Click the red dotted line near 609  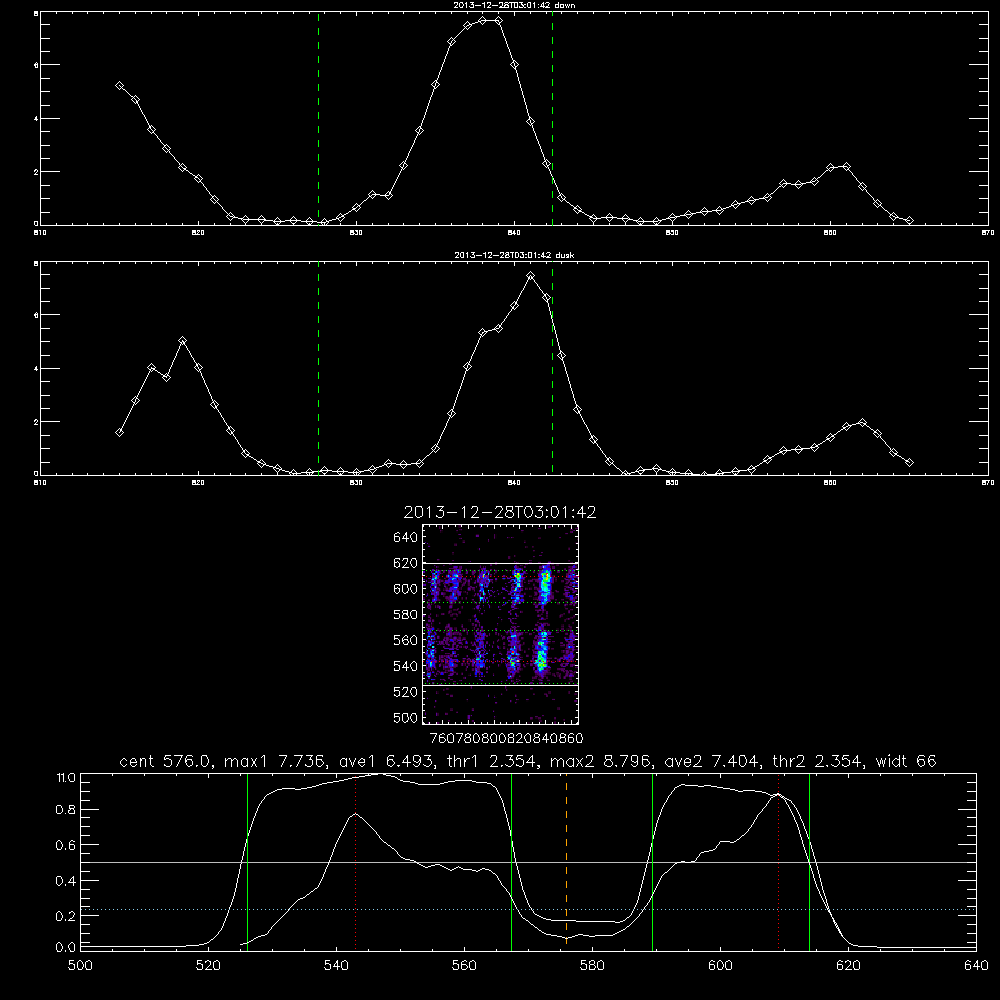click(x=778, y=861)
